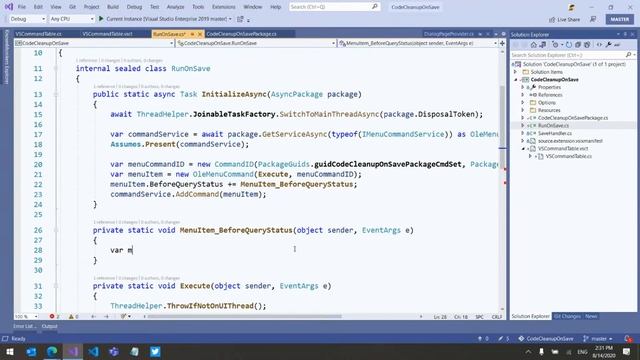Collapse the CodeCleanupOnSave project node
Viewport: 640px width, 360px height.
516,80
